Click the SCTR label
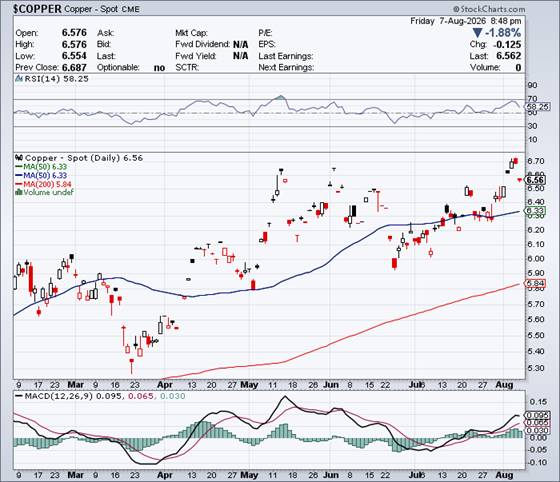This screenshot has height=482, width=560. pos(187,67)
